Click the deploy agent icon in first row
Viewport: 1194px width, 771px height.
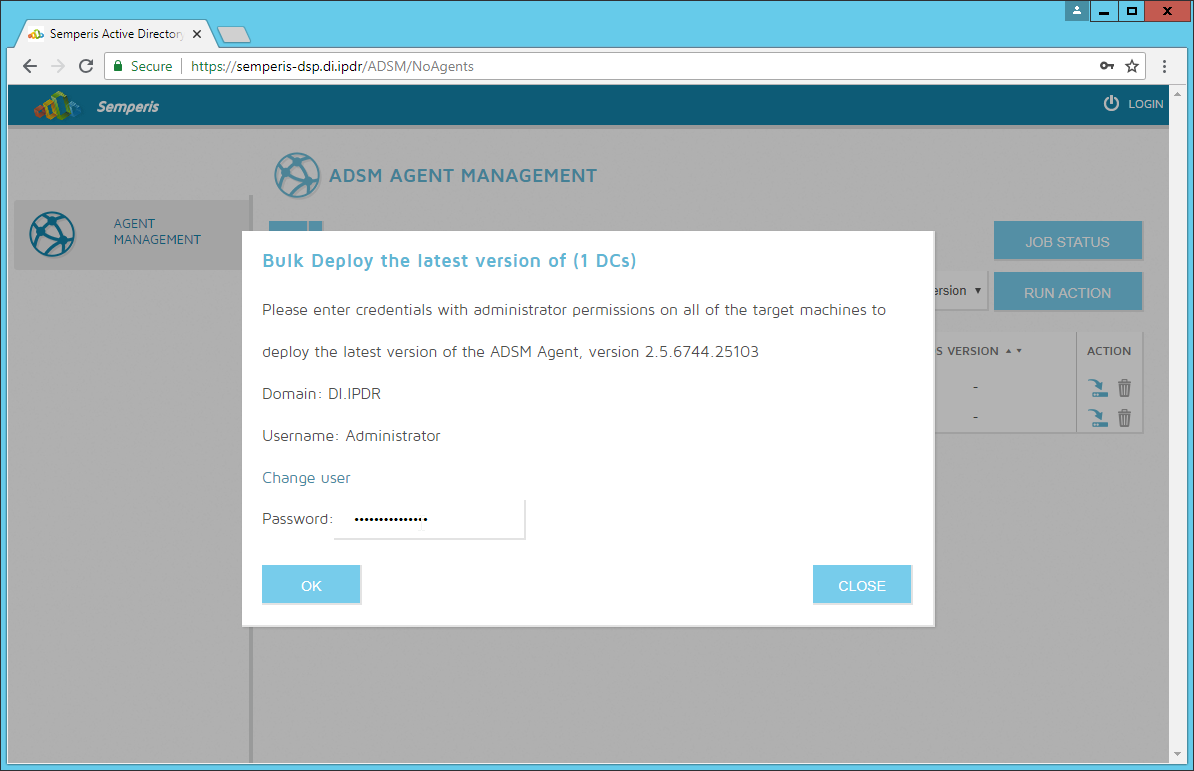coord(1099,388)
